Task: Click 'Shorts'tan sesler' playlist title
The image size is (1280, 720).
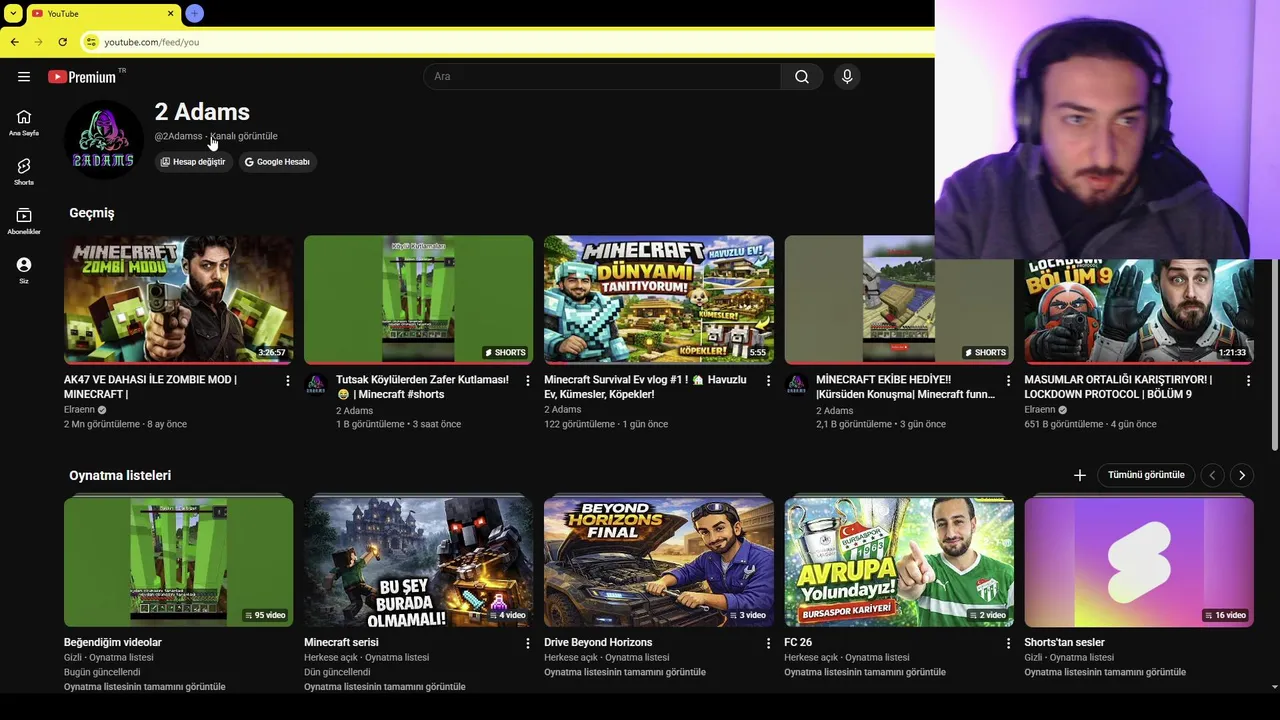Action: pos(1064,642)
